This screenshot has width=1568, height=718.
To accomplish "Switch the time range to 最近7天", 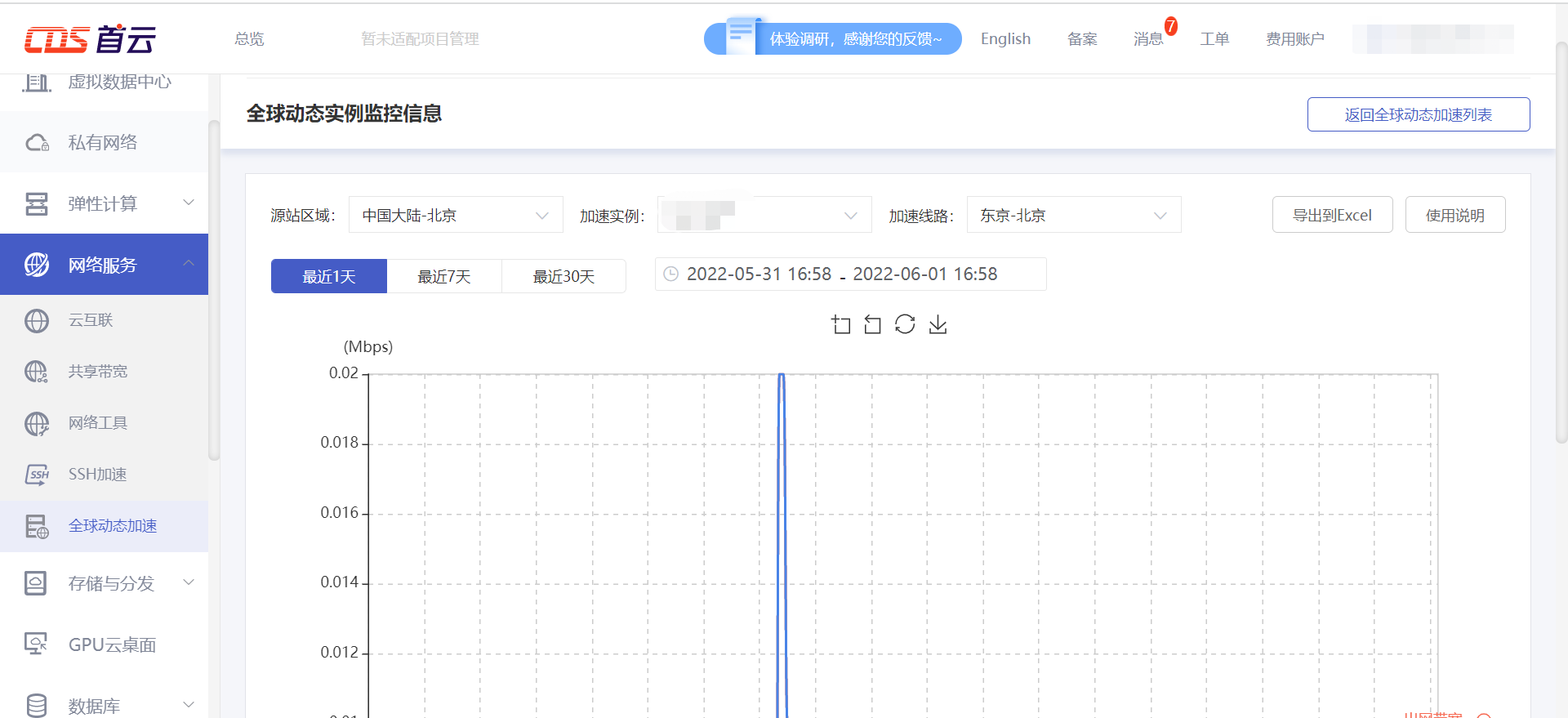I will tap(444, 276).
